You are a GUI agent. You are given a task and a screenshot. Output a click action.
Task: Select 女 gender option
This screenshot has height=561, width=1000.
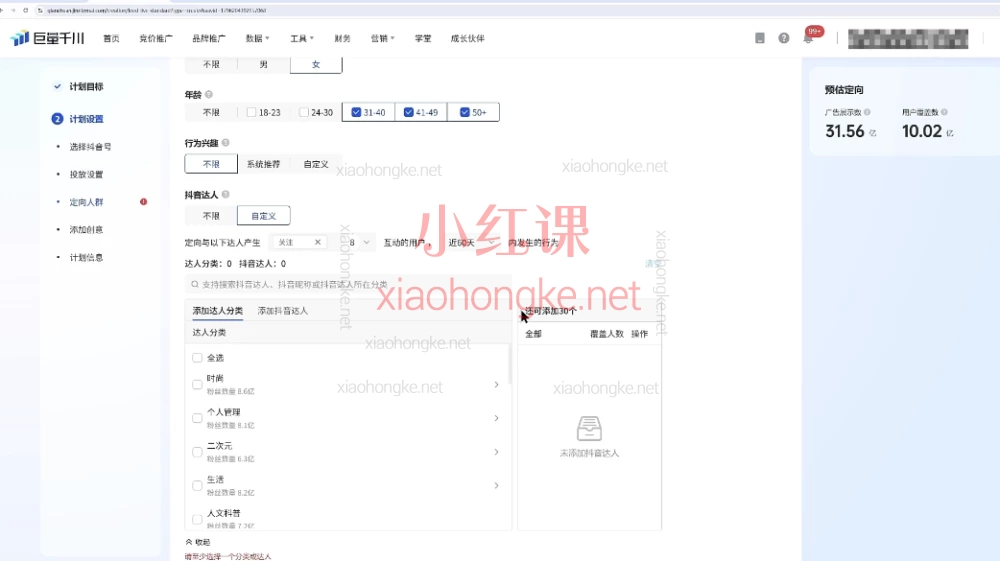[316, 64]
